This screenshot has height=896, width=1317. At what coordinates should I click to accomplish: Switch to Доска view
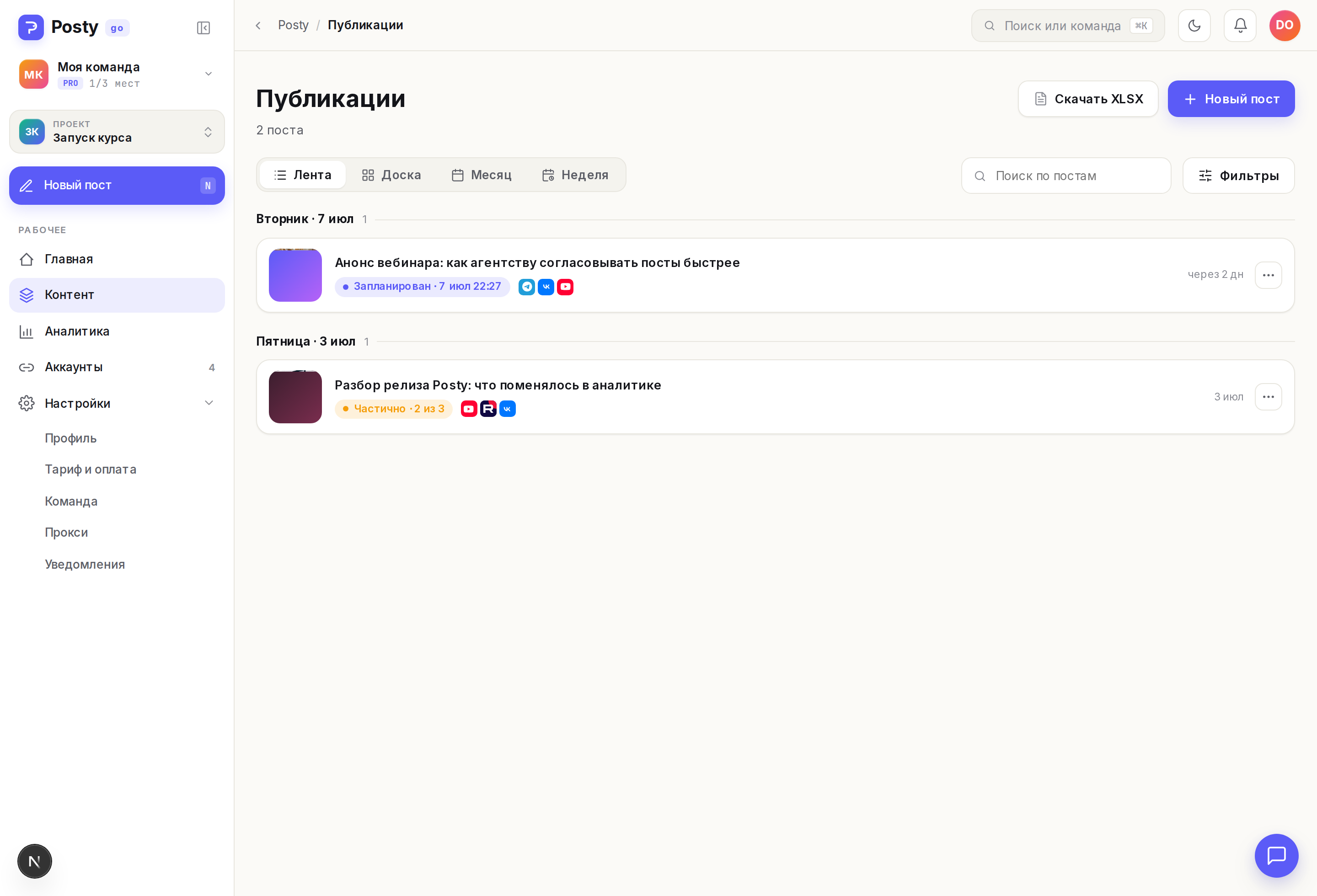coord(391,175)
